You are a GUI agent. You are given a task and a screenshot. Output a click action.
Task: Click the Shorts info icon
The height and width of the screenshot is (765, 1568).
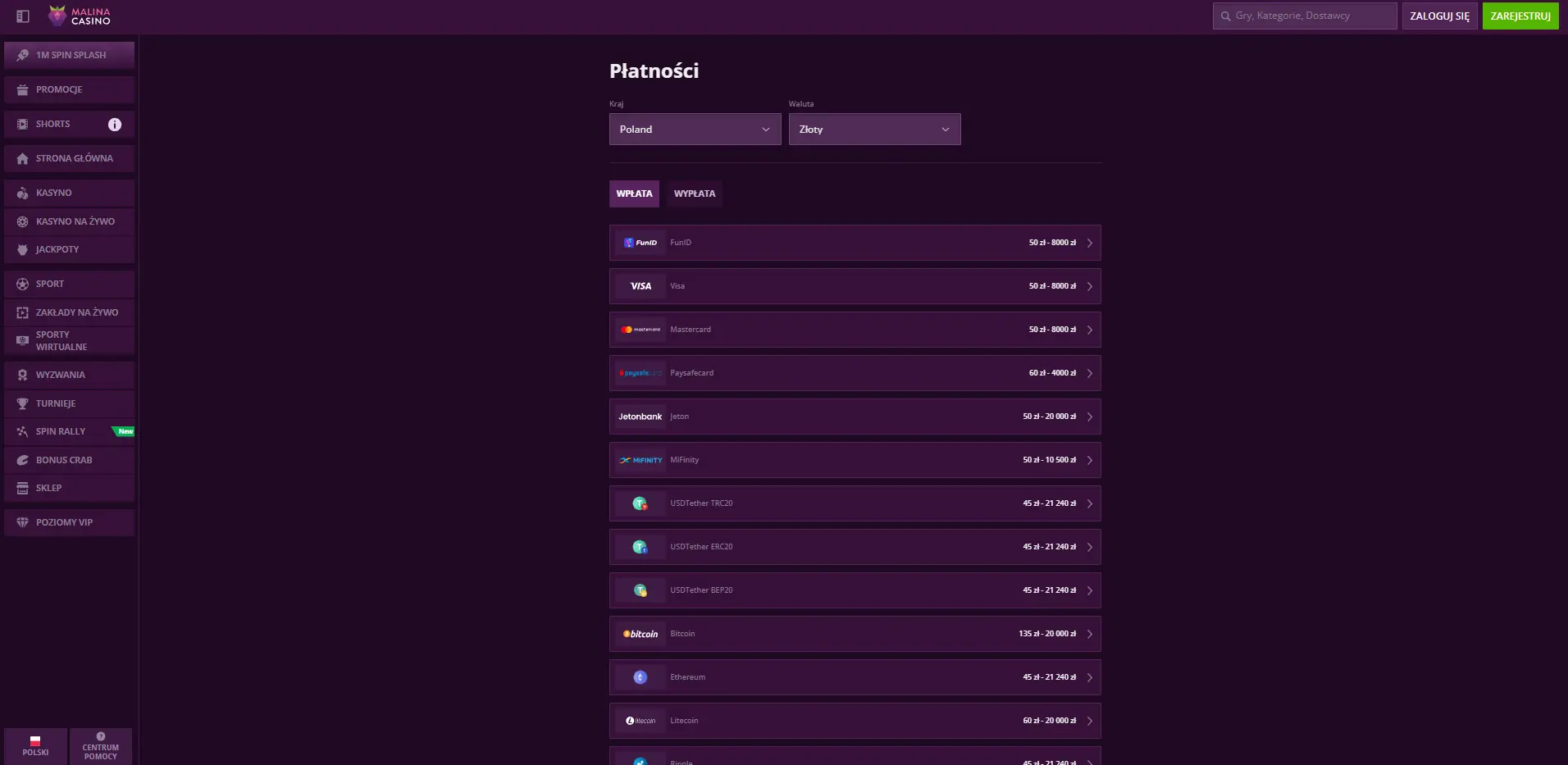[115, 125]
